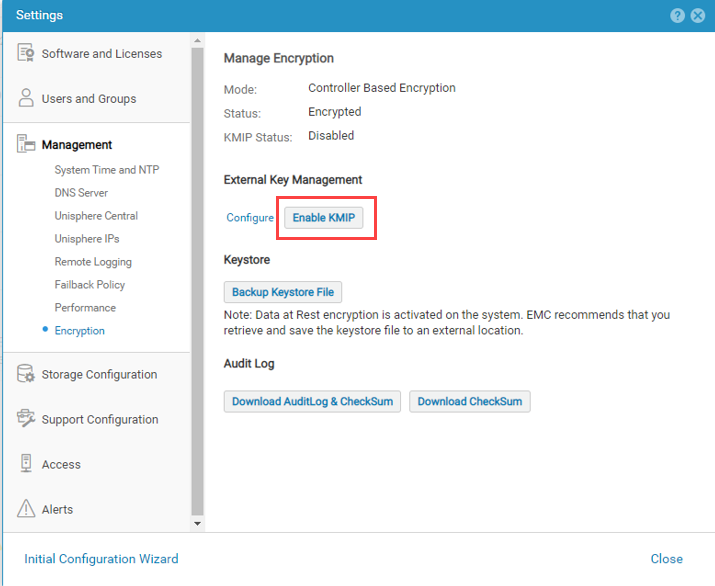Click the 'Controller Based Encryption' mode value
This screenshot has height=586, width=715.
(x=382, y=88)
